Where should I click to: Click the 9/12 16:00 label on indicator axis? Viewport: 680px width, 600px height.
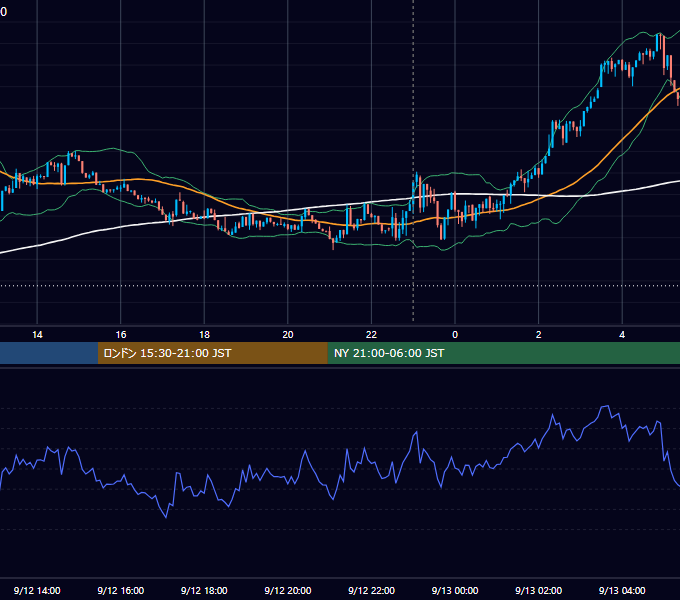tap(121, 590)
